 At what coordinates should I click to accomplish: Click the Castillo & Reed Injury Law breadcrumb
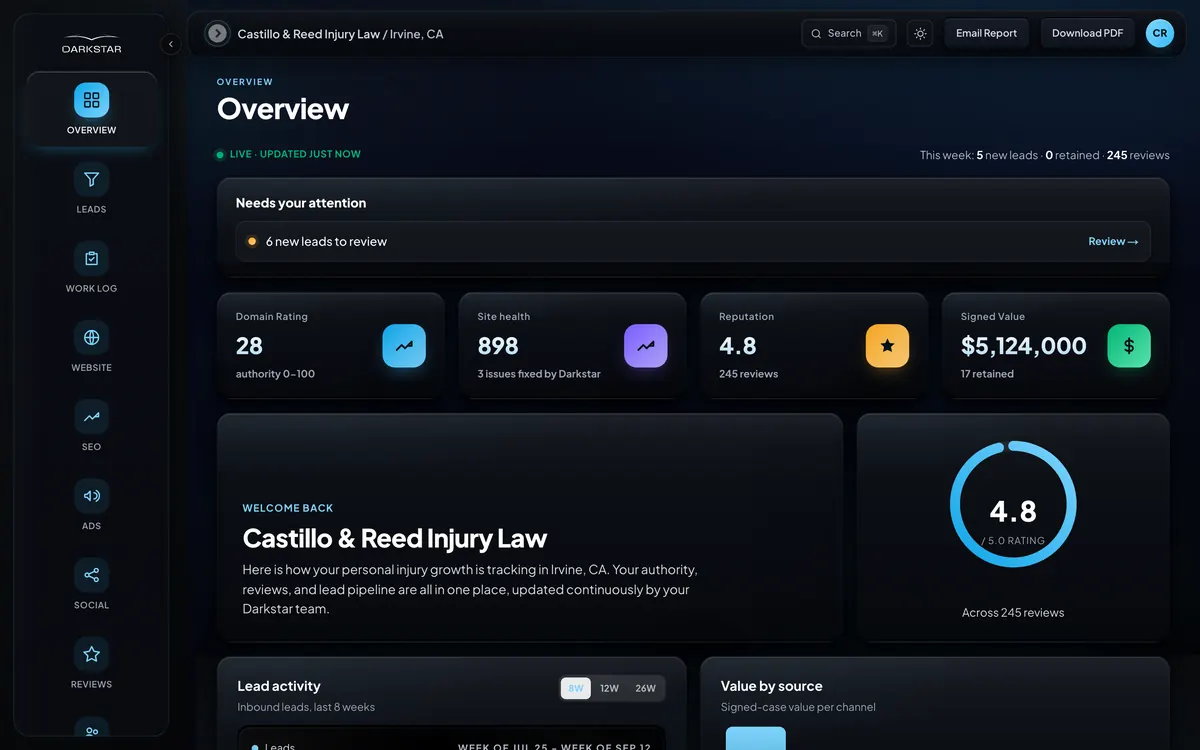click(309, 34)
